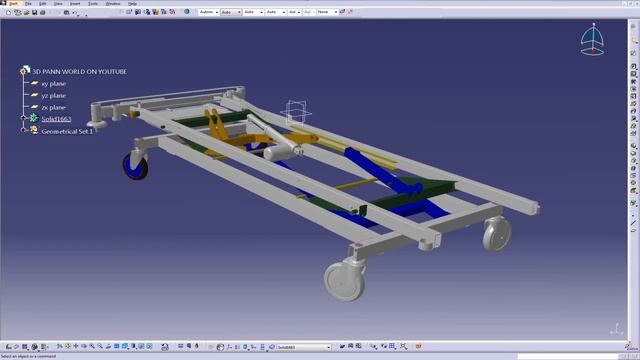Select the Rotate view tool
This screenshot has height=360, width=640.
[84, 346]
